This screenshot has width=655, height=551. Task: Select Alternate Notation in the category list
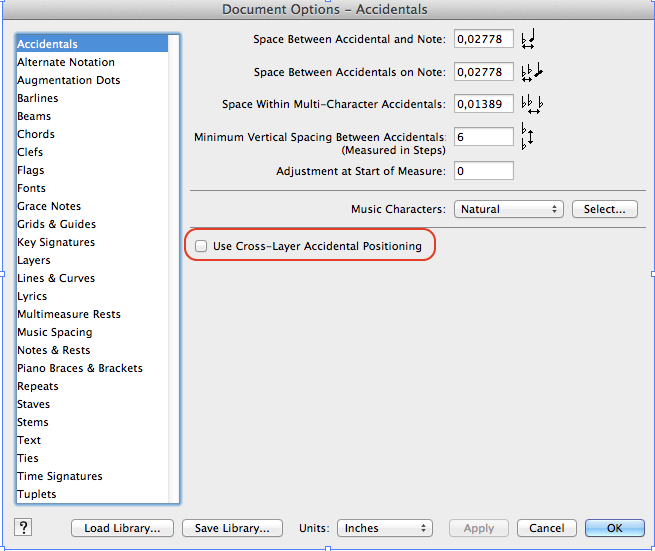66,62
